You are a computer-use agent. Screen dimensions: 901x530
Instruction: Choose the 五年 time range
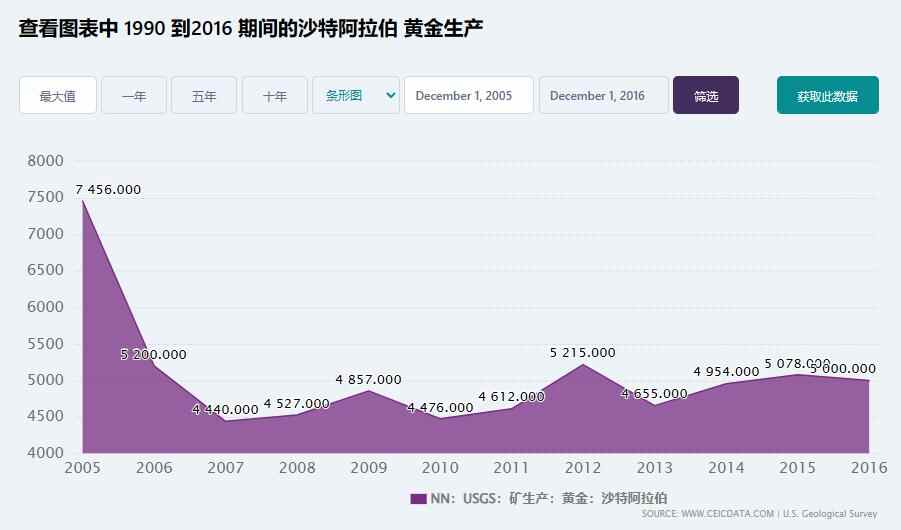[x=204, y=96]
